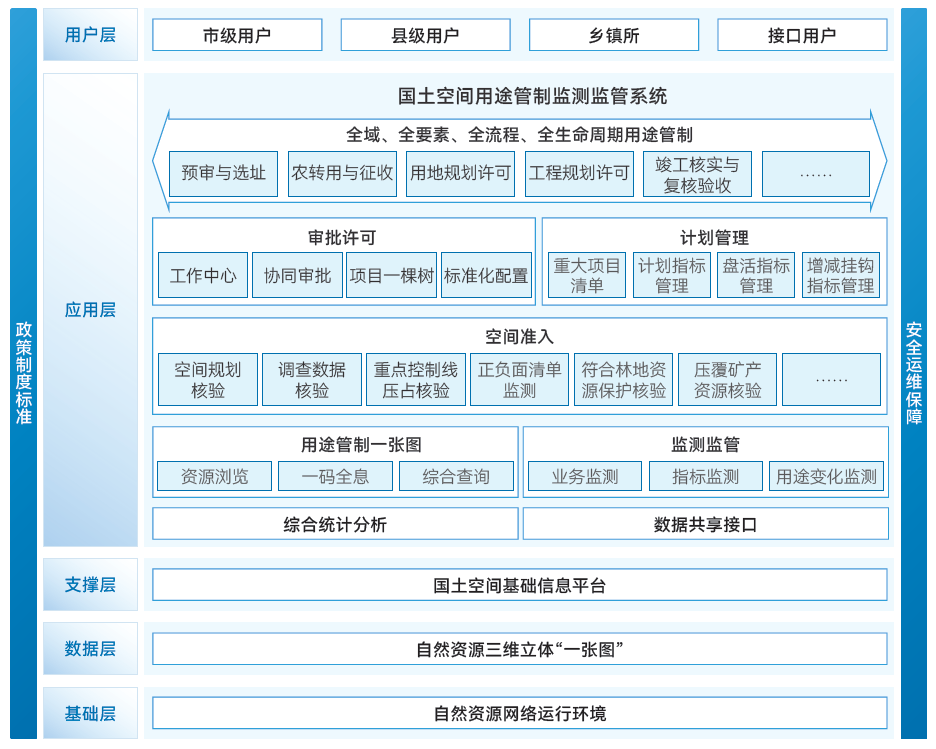Select the 用地规划许可 module
The width and height of the screenshot is (936, 749).
click(x=460, y=174)
